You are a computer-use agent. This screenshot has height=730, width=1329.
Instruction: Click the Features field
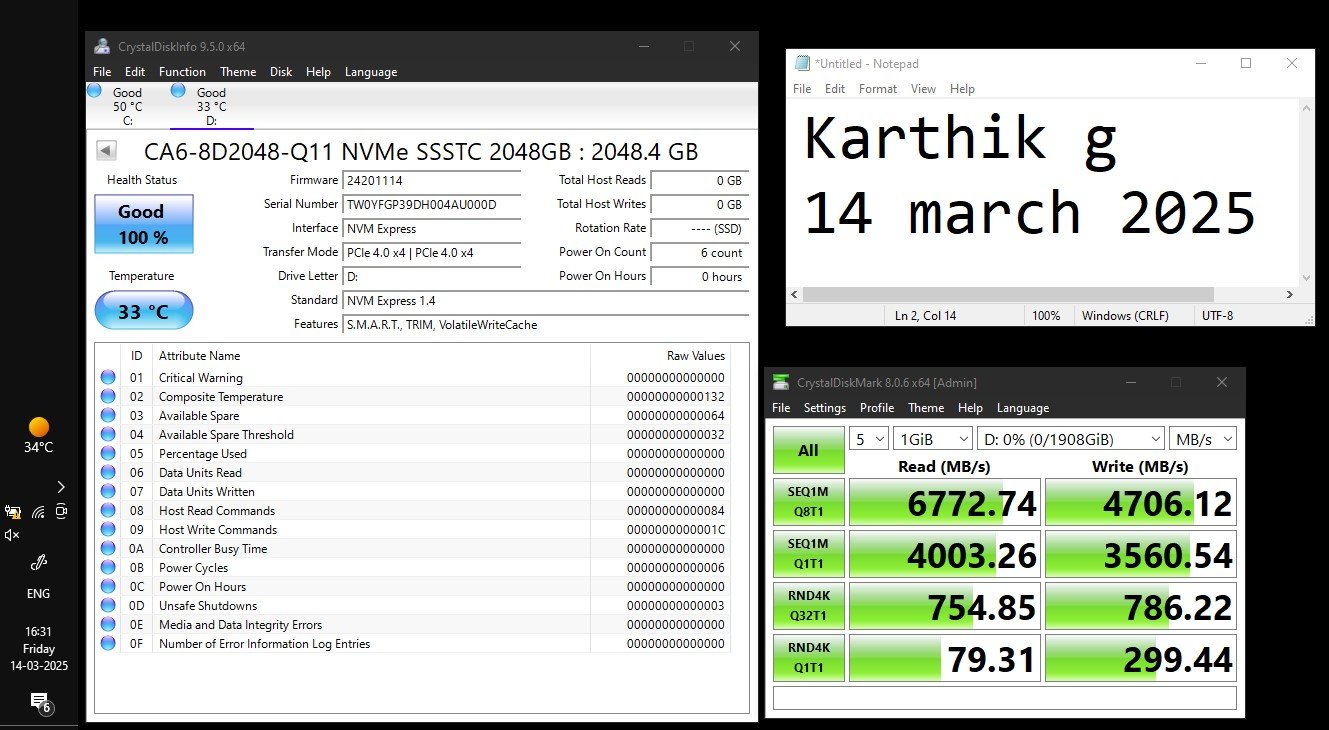[x=545, y=325]
